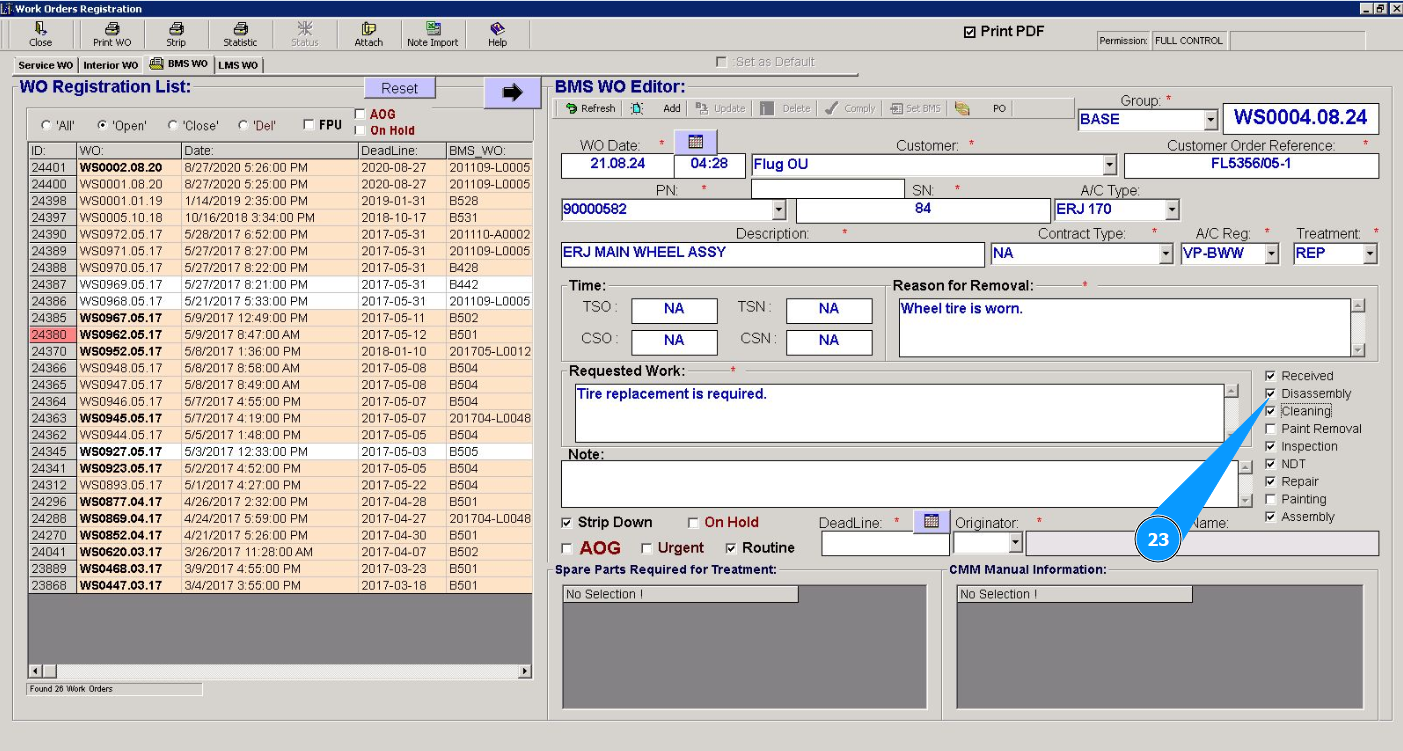Click the PO icon in editor toolbar
The height and width of the screenshot is (751, 1403).
(x=962, y=108)
